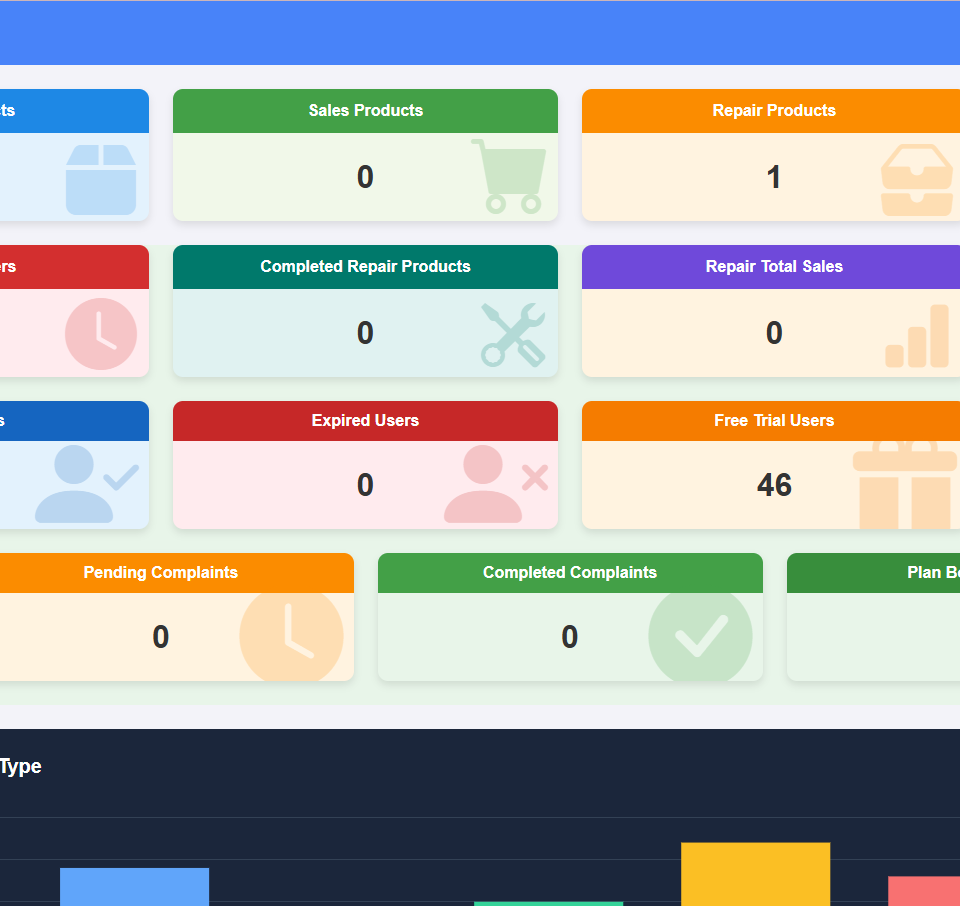960x906 pixels.
Task: Click the Repair Products count of 1
Action: (774, 178)
